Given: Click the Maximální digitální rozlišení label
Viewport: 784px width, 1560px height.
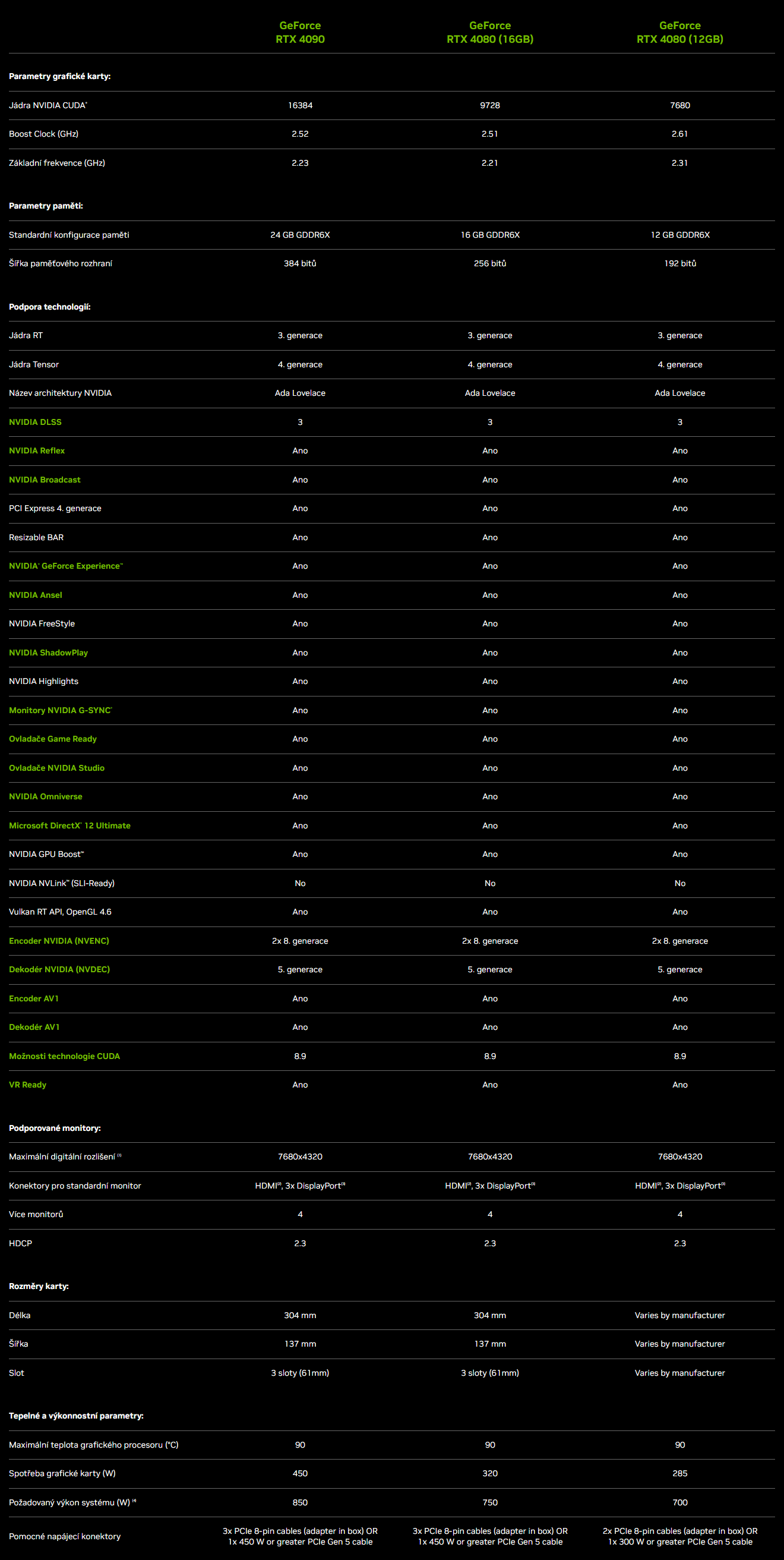Looking at the screenshot, I should [65, 1156].
